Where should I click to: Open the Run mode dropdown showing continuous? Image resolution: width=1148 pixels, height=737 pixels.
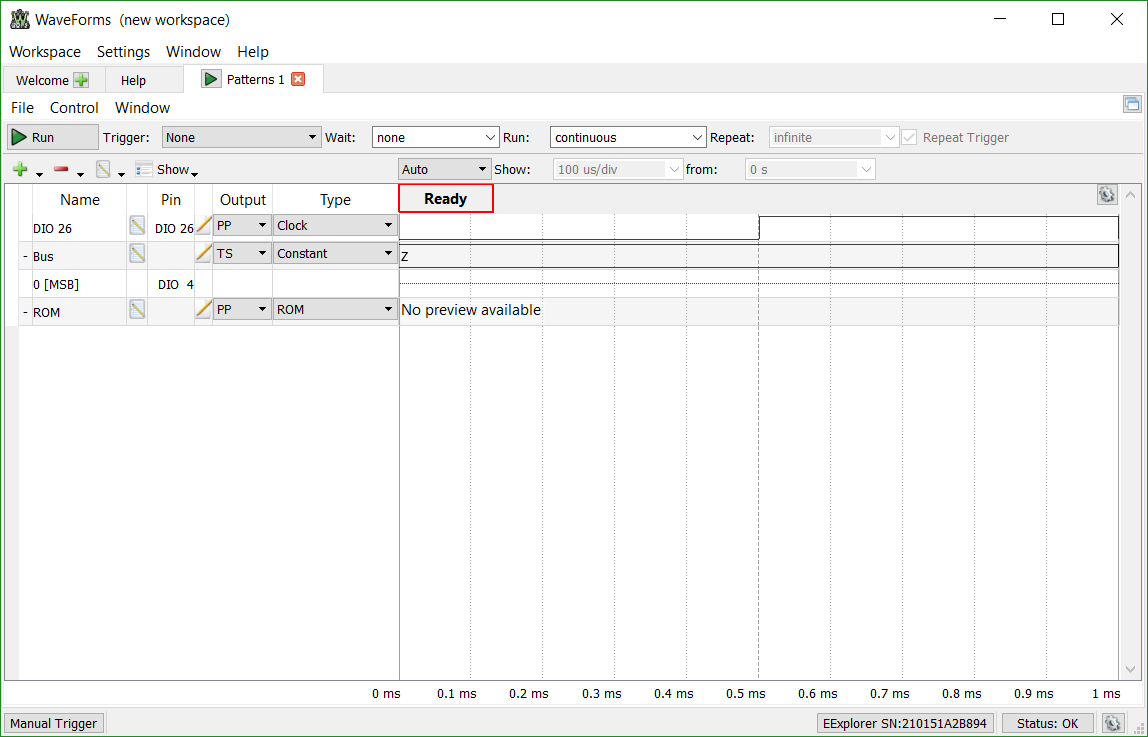(x=628, y=138)
